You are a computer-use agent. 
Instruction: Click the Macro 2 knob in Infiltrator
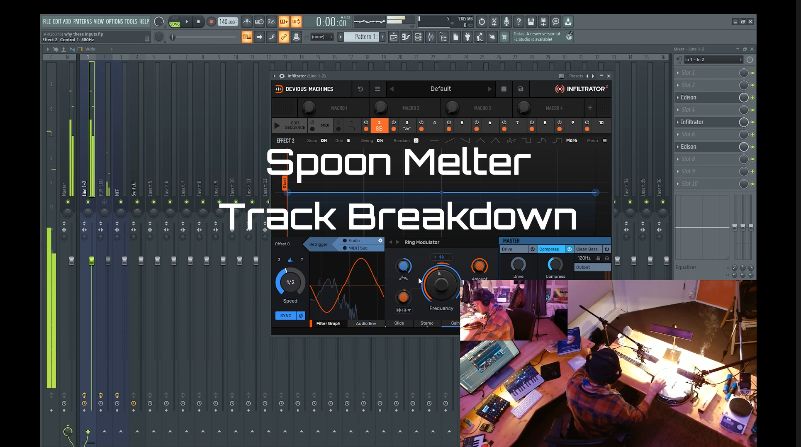[x=380, y=107]
